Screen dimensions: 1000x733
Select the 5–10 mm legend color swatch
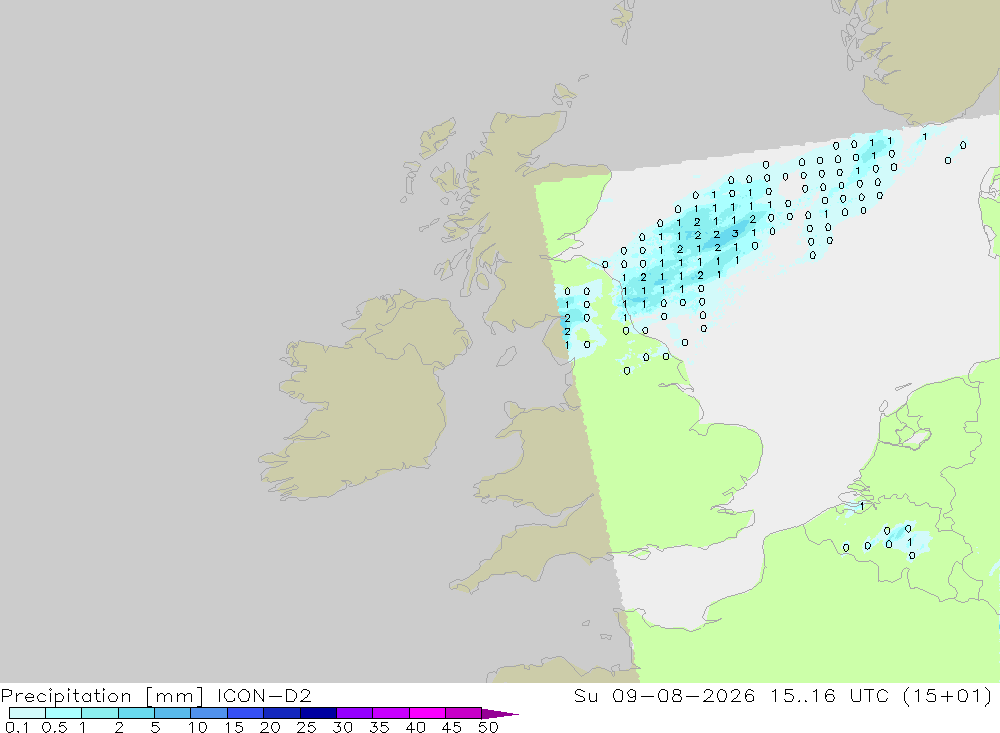[x=172, y=713]
